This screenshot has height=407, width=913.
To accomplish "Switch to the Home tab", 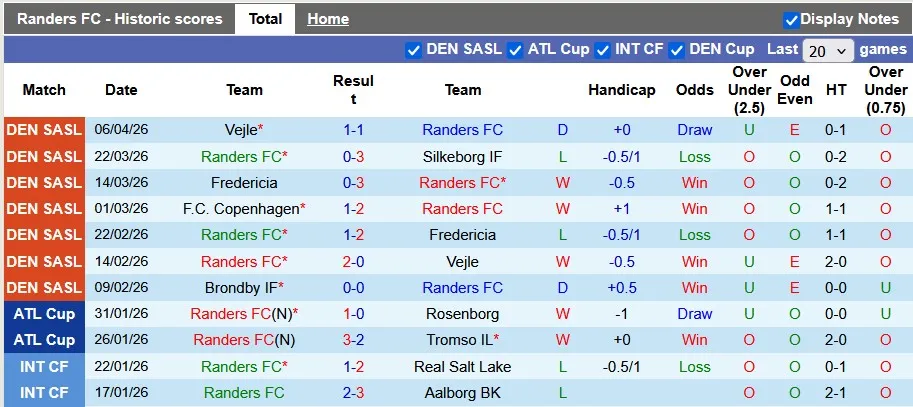I will (328, 19).
